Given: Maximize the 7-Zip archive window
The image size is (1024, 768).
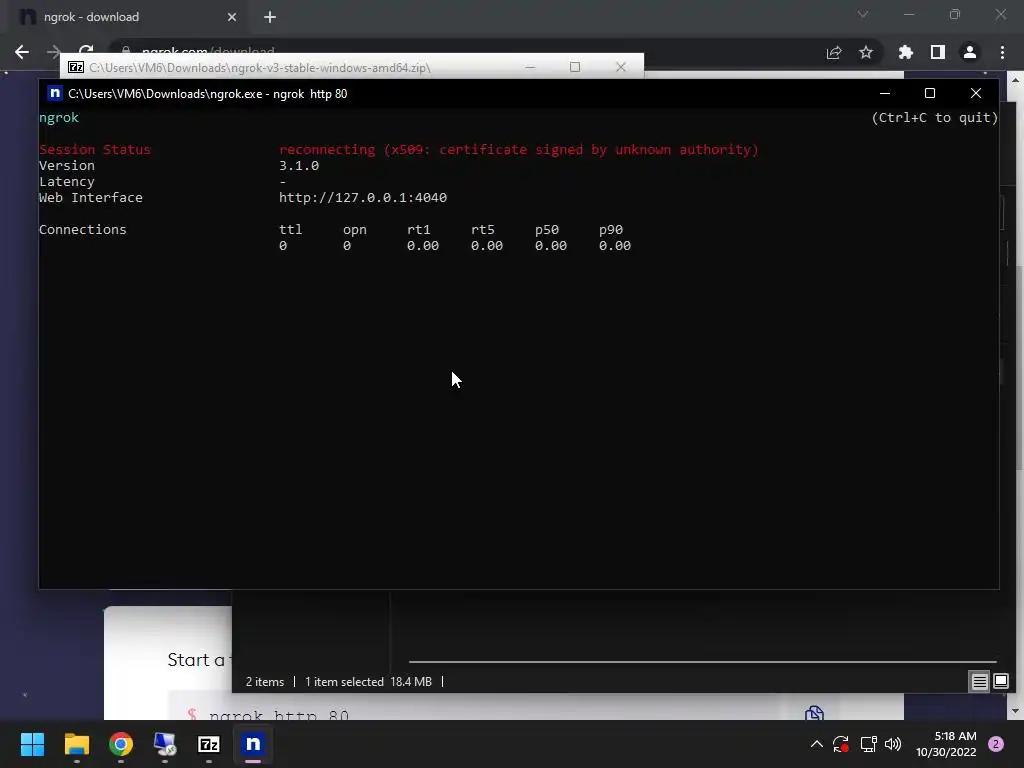Looking at the screenshot, I should click(x=575, y=67).
